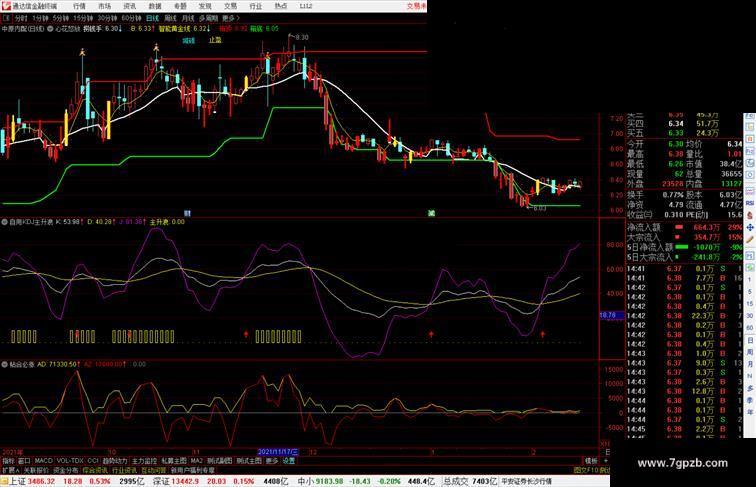Click the 14:45 trade tick row
This screenshot has height=487, width=756.
684,429
